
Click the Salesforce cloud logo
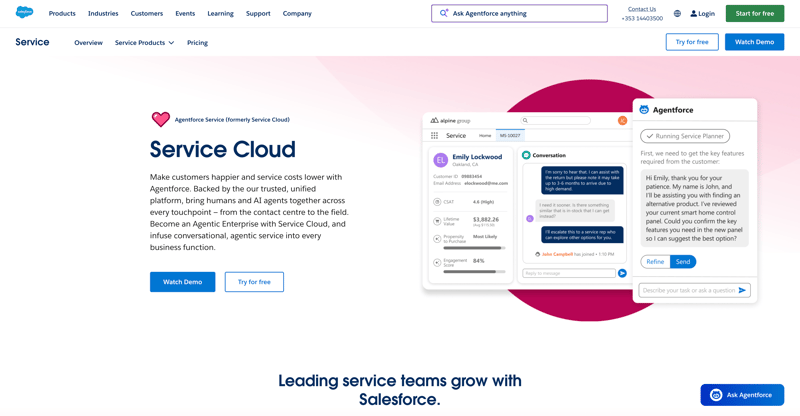[x=24, y=12]
